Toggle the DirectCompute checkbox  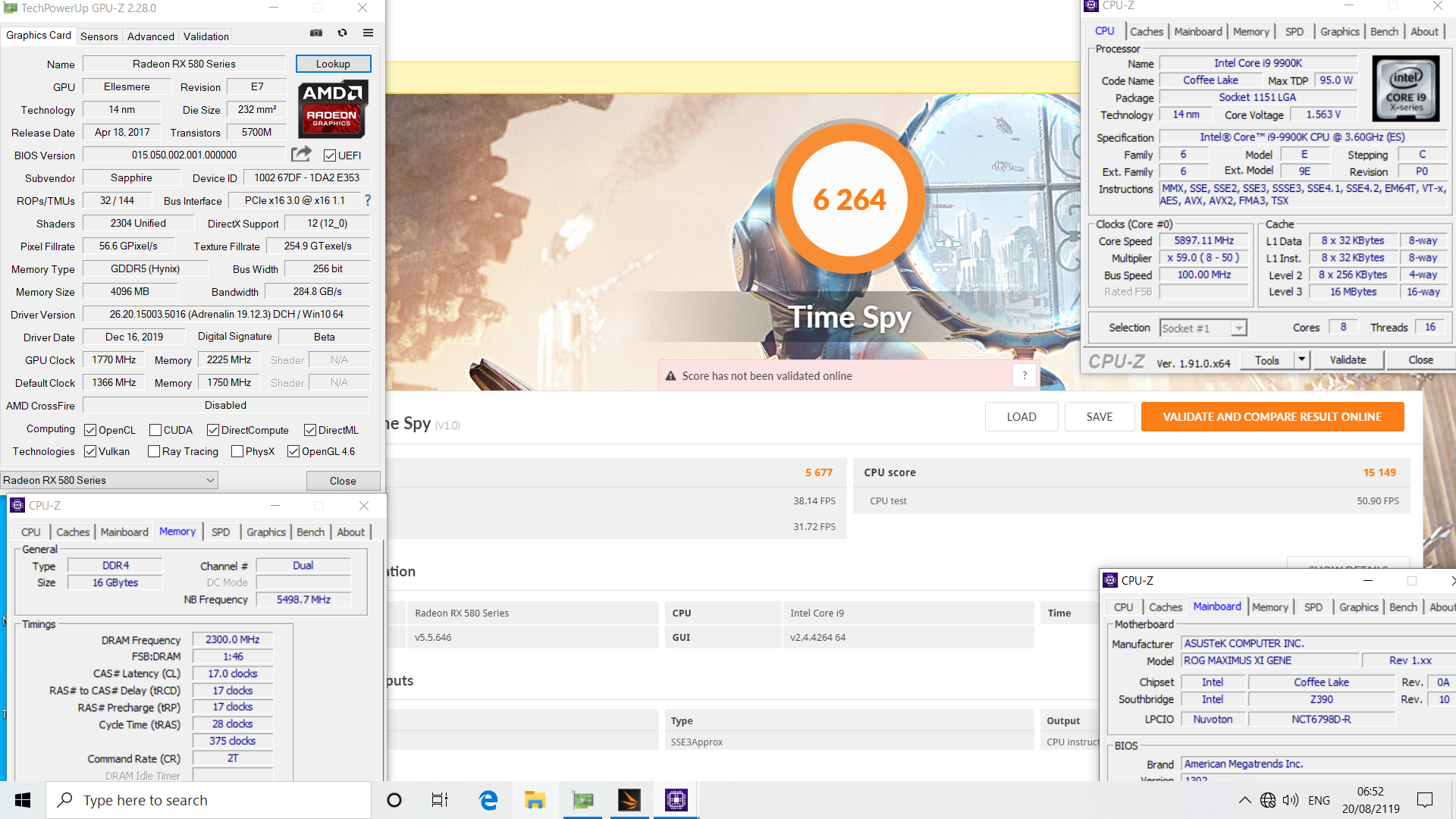(213, 430)
